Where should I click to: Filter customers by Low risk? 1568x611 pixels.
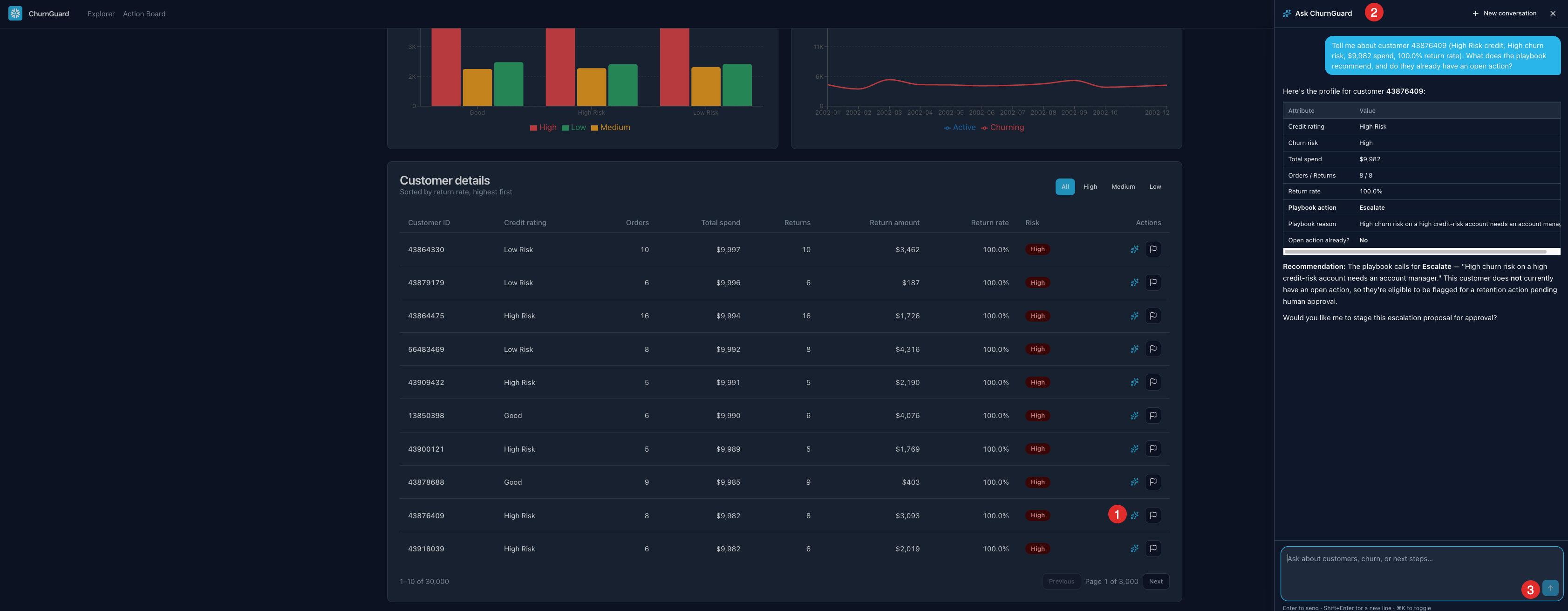1155,187
